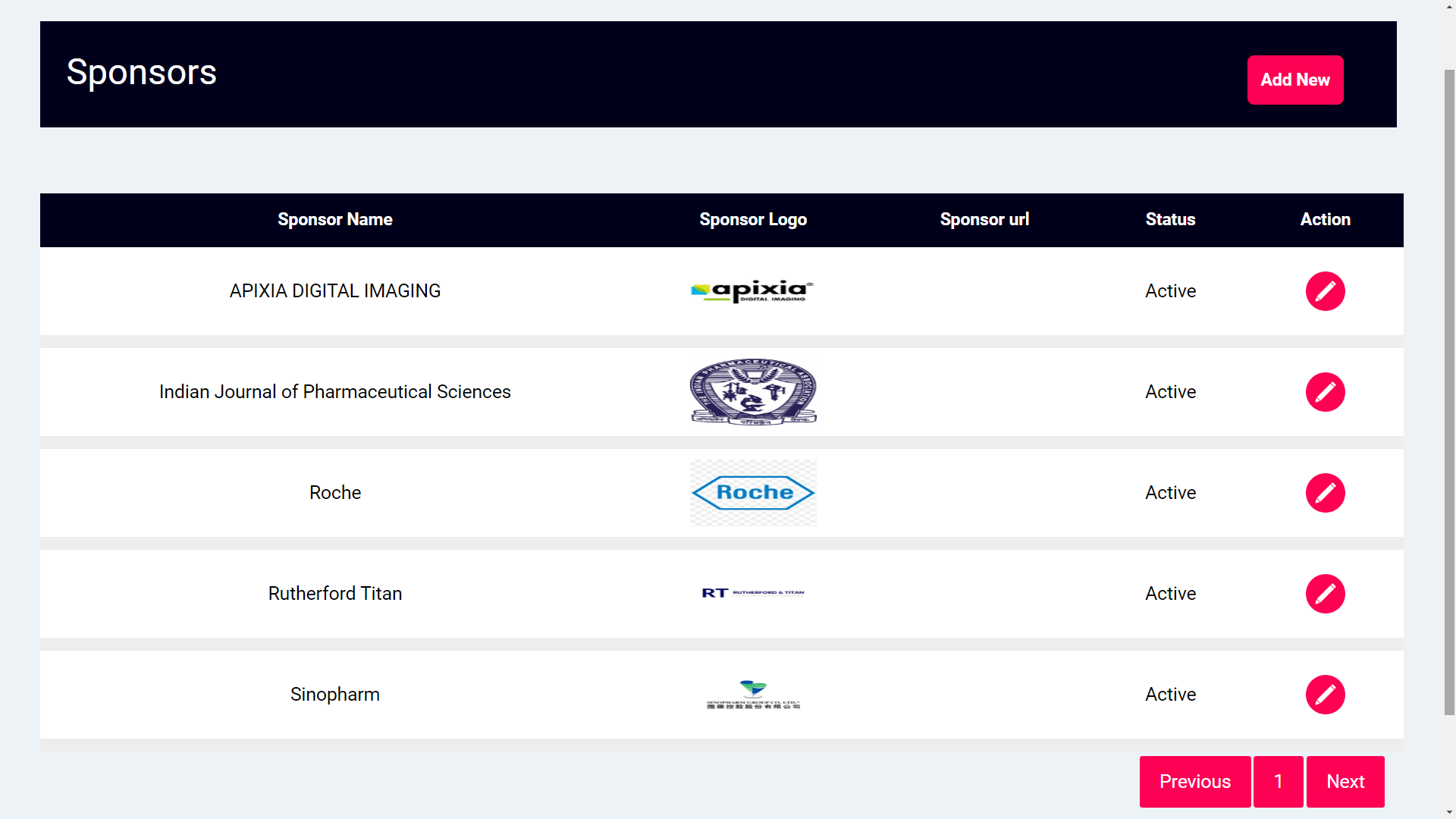
Task: Click the scrollbar up arrow
Action: tap(1448, 6)
